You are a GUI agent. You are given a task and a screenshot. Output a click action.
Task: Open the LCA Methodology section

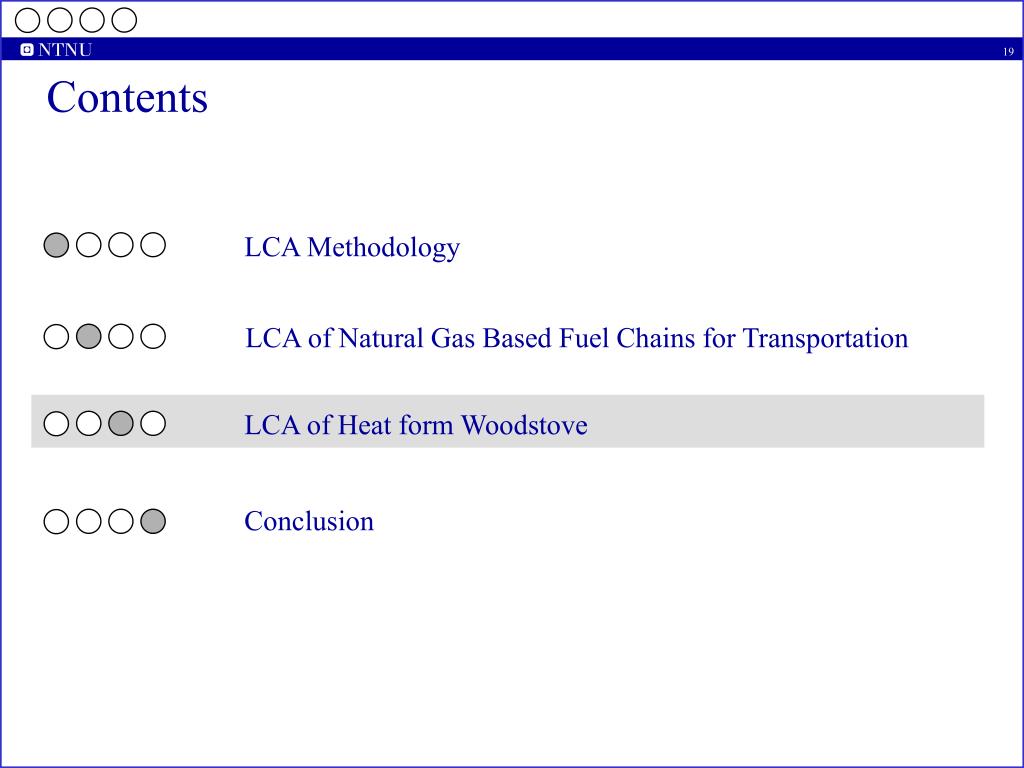(x=352, y=248)
